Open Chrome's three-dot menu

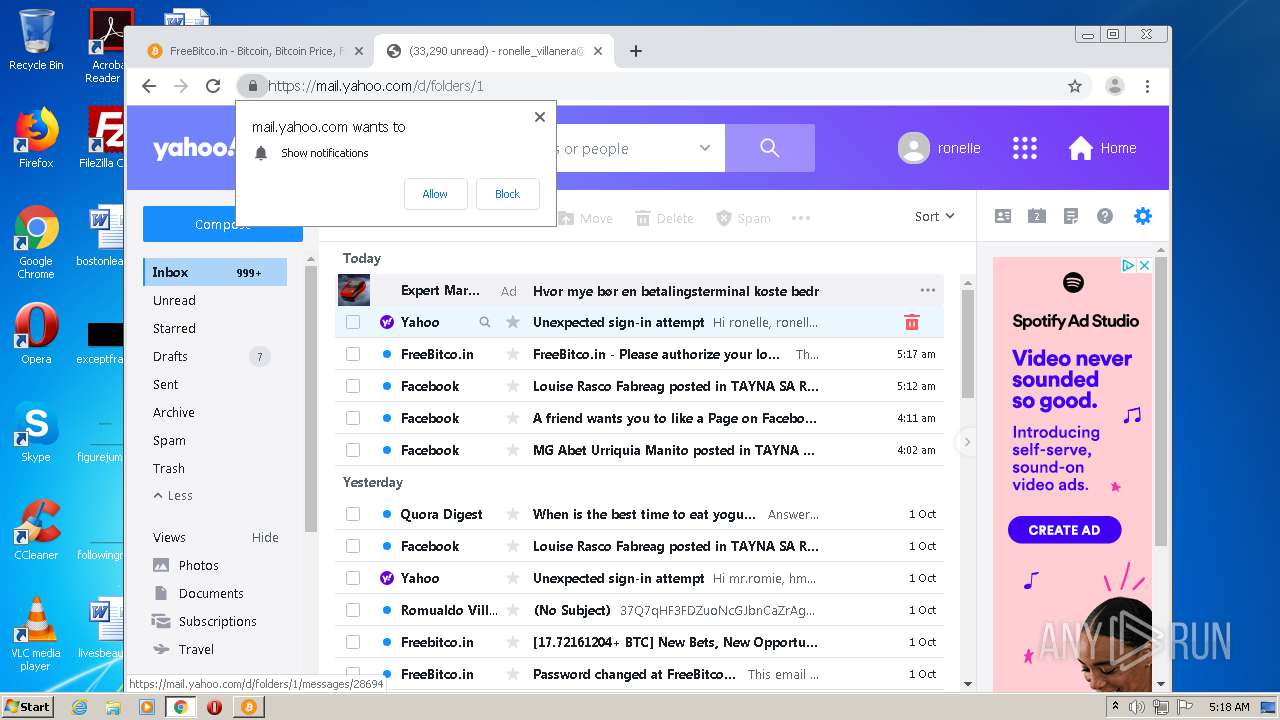pyautogui.click(x=1147, y=86)
